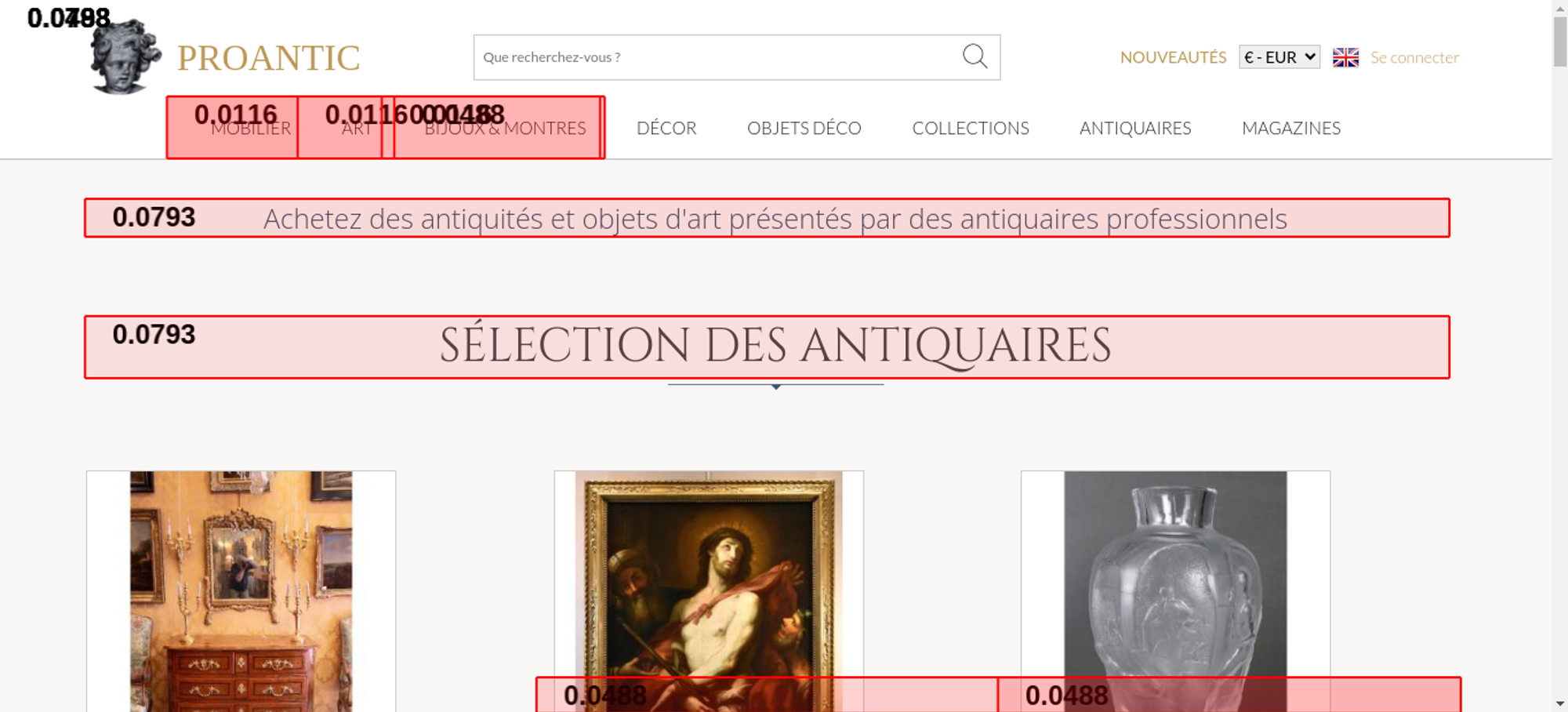Open the Objets Déco menu

[x=804, y=128]
